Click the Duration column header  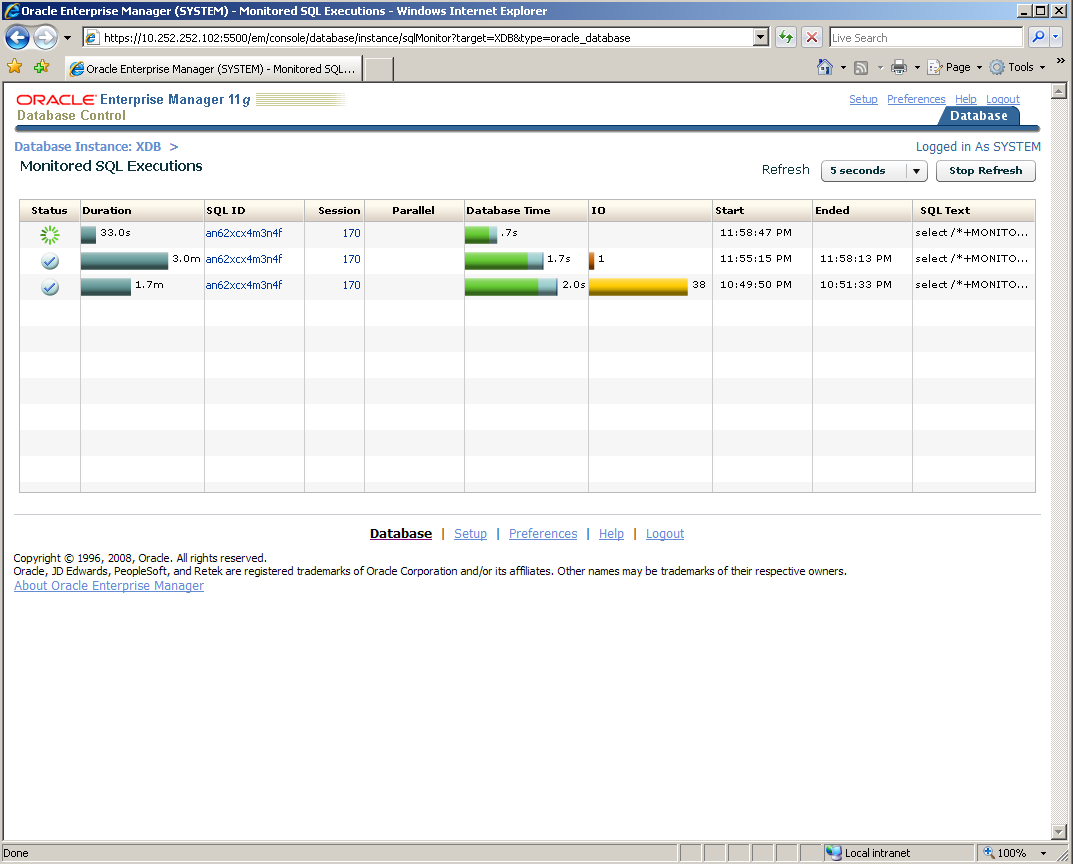142,211
